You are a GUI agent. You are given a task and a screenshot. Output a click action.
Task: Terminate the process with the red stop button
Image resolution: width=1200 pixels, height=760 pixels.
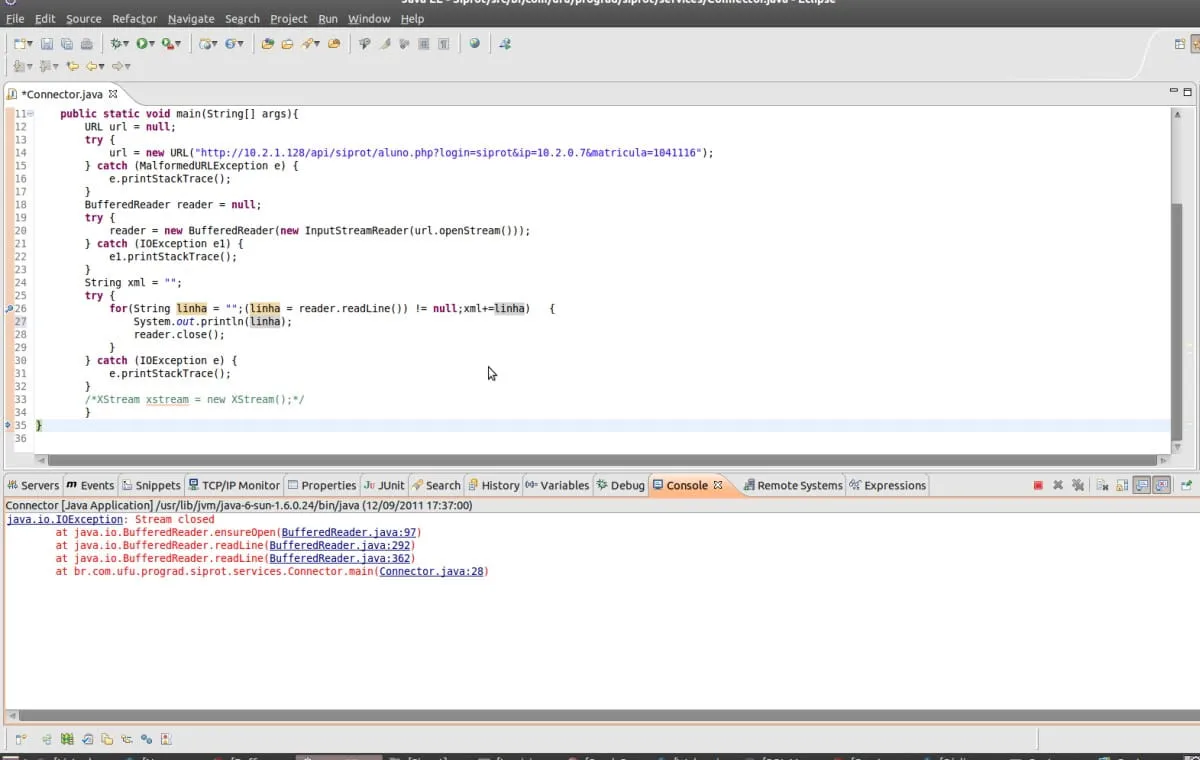[1038, 486]
